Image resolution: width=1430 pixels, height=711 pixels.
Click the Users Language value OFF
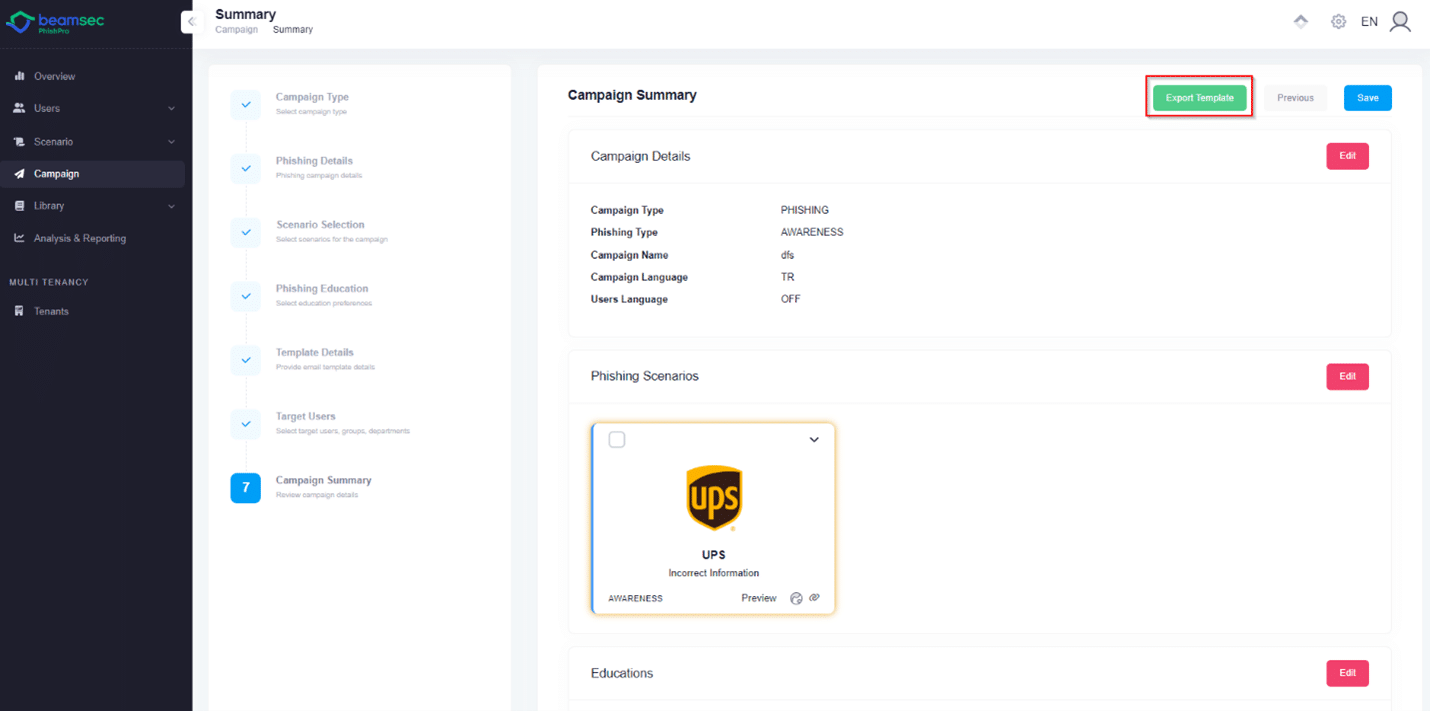coord(791,299)
